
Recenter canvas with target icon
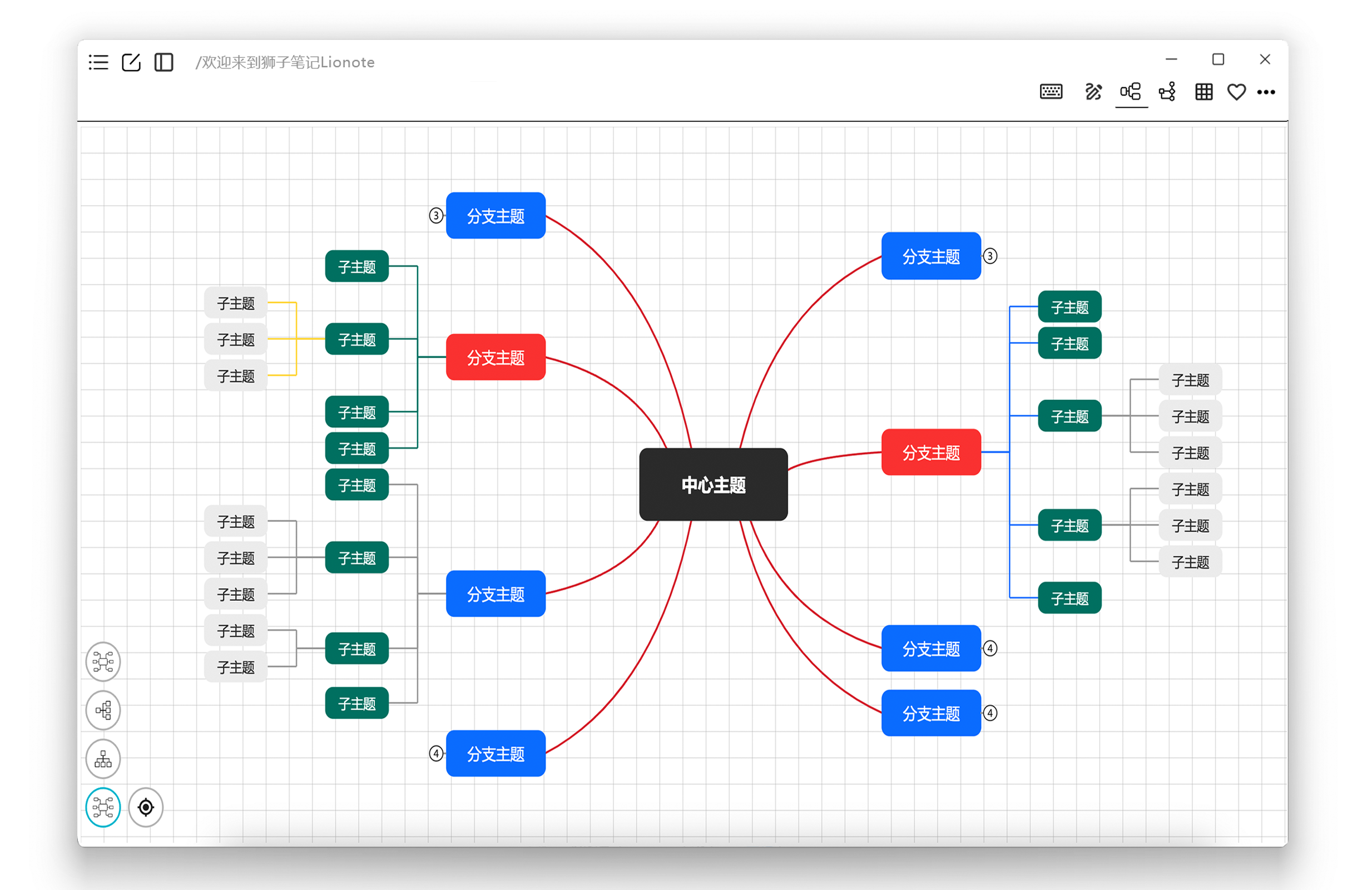tap(146, 807)
